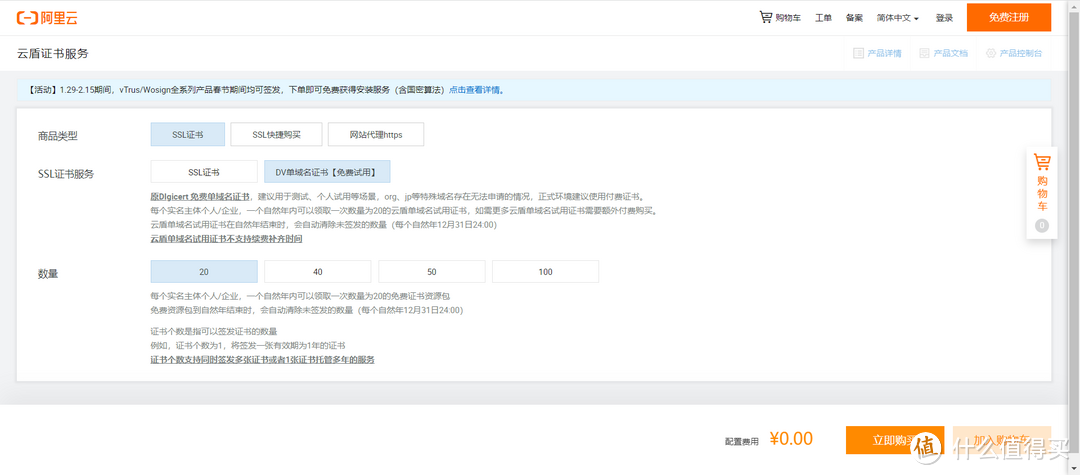The height and width of the screenshot is (475, 1080).
Task: Click 购物车 text in header
Action: (x=788, y=18)
